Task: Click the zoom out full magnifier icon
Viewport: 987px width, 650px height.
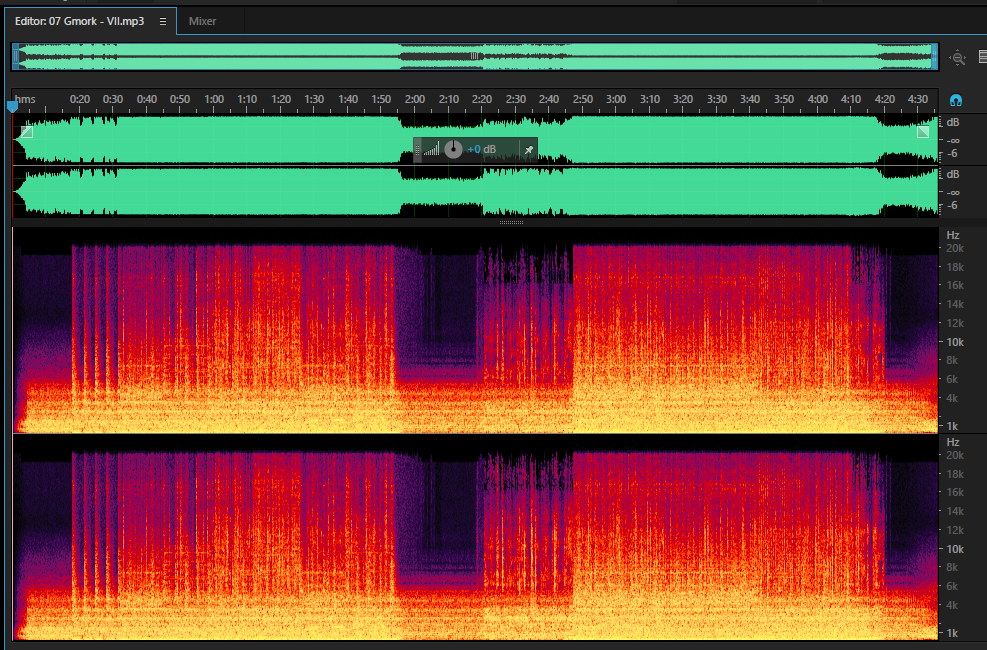Action: (957, 58)
